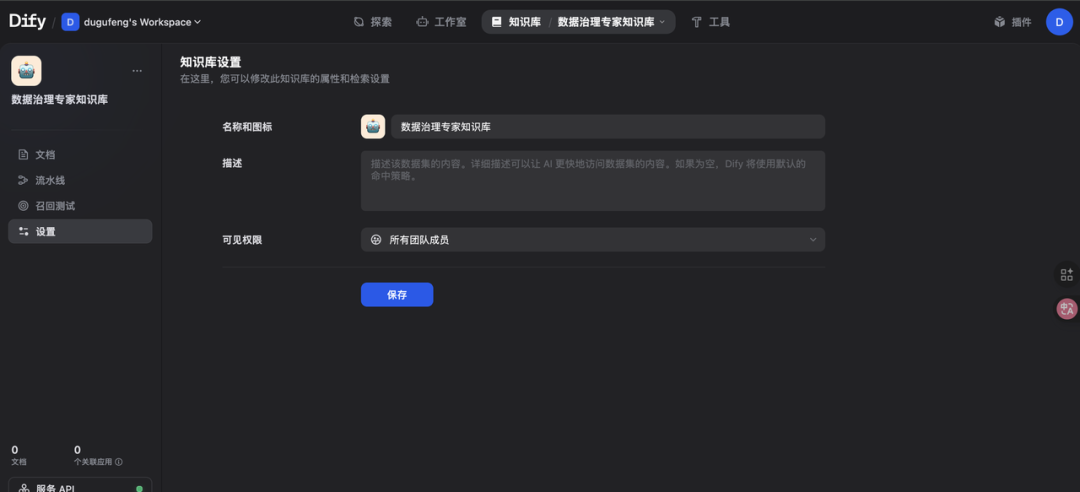The image size is (1080, 492).
Task: Open the 召回测试 section
Action: point(80,205)
